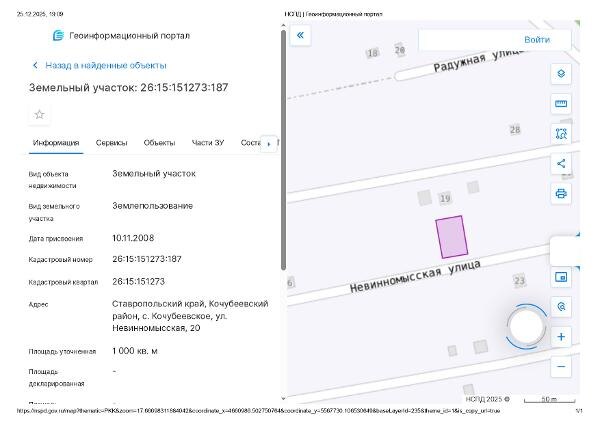Show more tabs with right arrow
This screenshot has height=424, width=600.
click(269, 144)
